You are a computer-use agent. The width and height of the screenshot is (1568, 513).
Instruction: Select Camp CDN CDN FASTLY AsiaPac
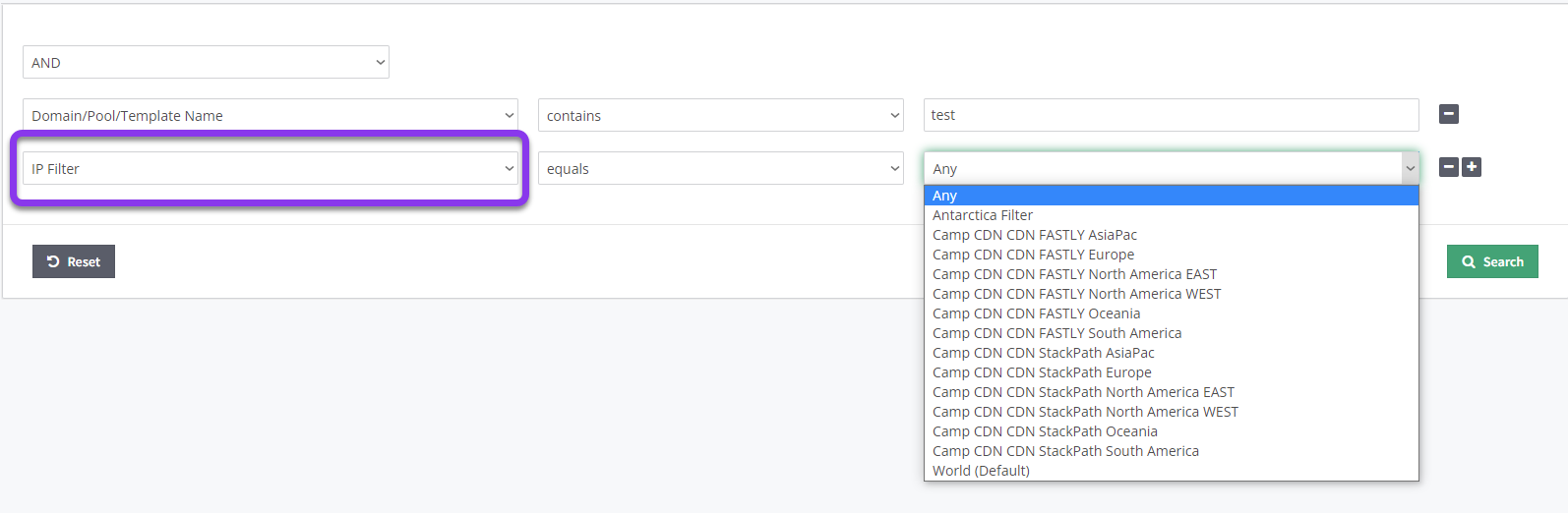[x=1171, y=235]
